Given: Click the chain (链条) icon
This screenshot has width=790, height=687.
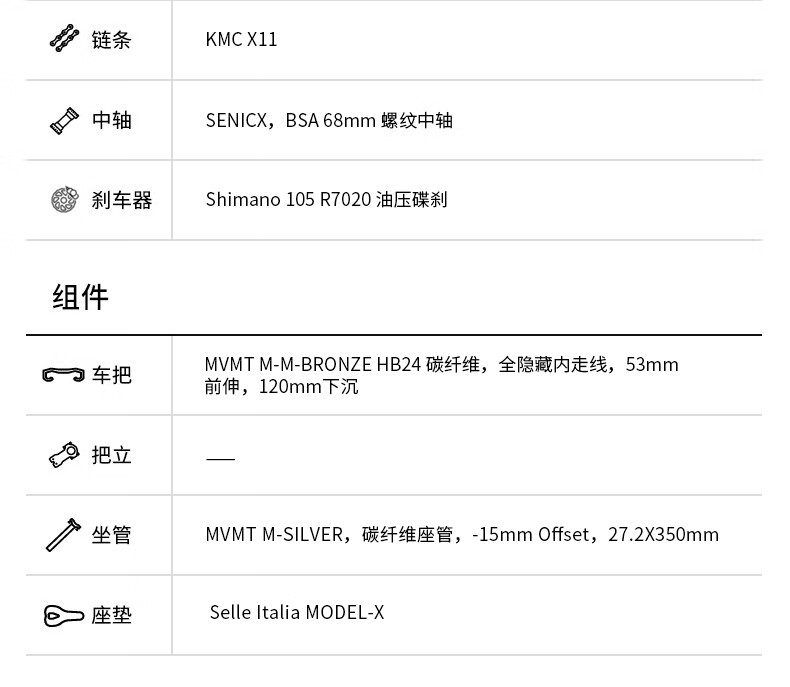Looking at the screenshot, I should (x=64, y=38).
